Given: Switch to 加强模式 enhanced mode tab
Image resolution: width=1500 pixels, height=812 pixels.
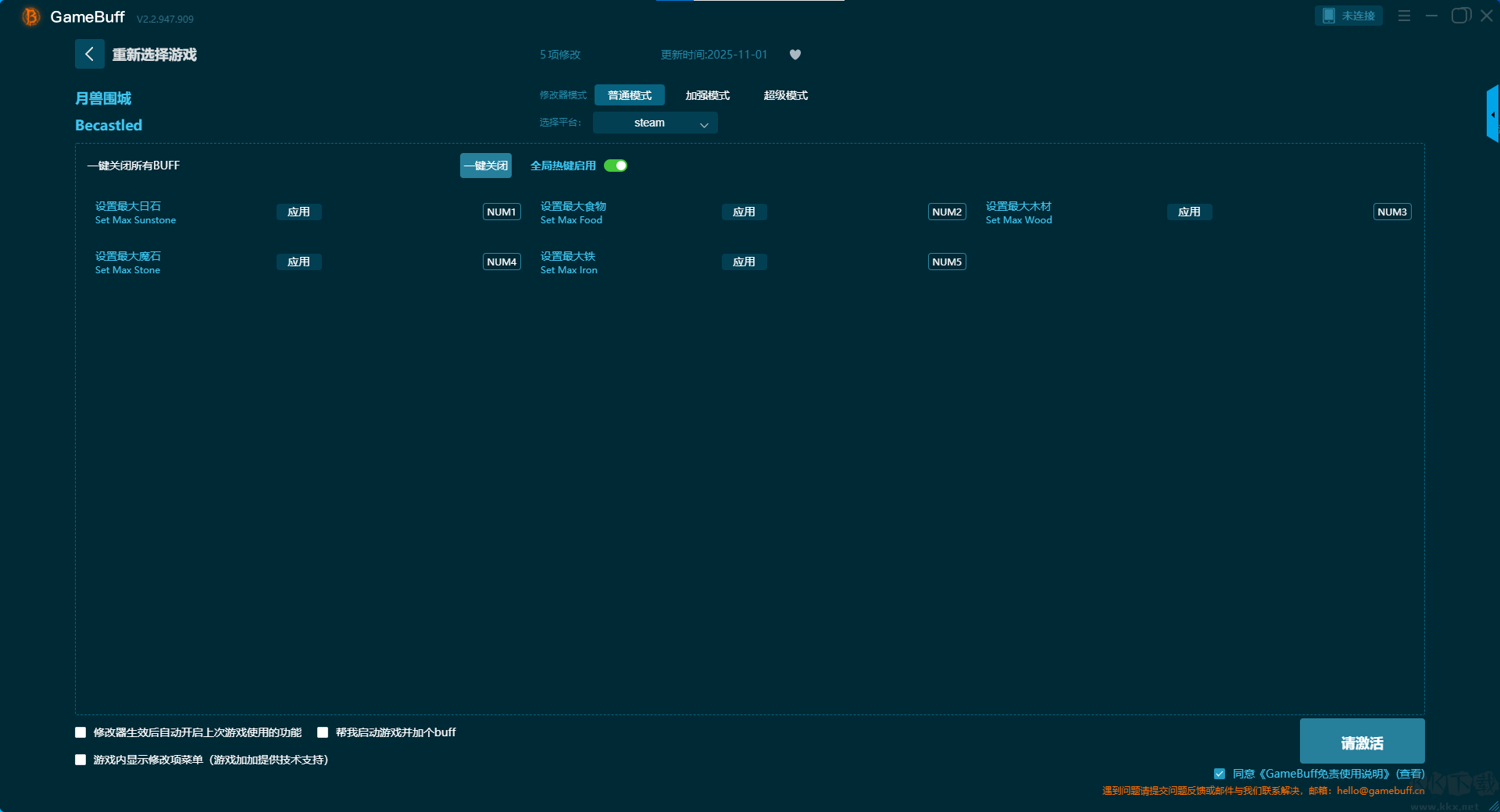Looking at the screenshot, I should click(707, 95).
